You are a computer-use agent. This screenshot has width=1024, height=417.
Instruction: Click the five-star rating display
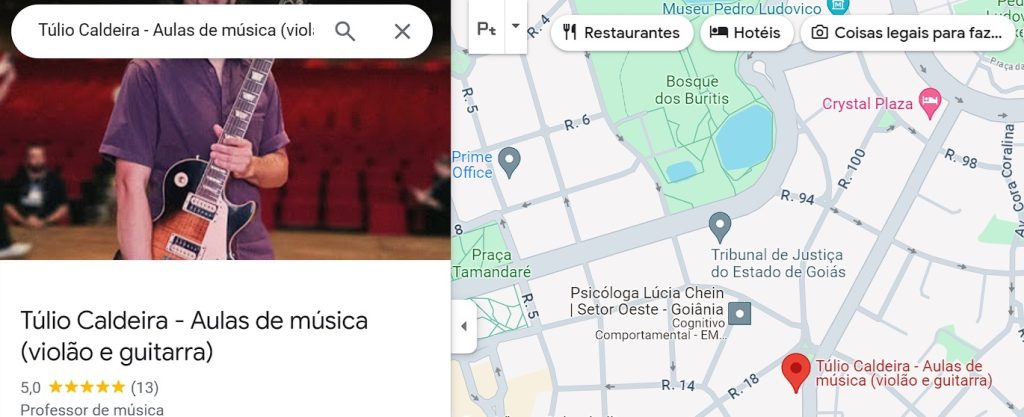(87, 388)
